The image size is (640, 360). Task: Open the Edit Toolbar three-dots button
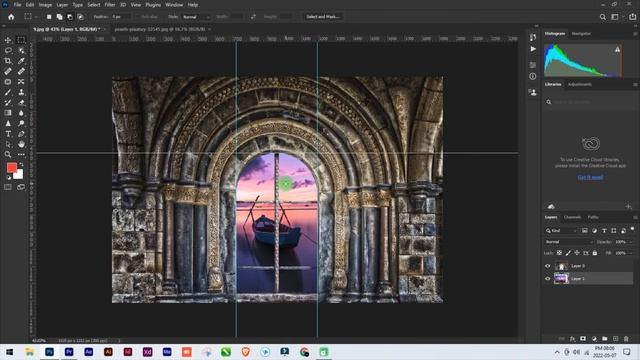coord(21,154)
